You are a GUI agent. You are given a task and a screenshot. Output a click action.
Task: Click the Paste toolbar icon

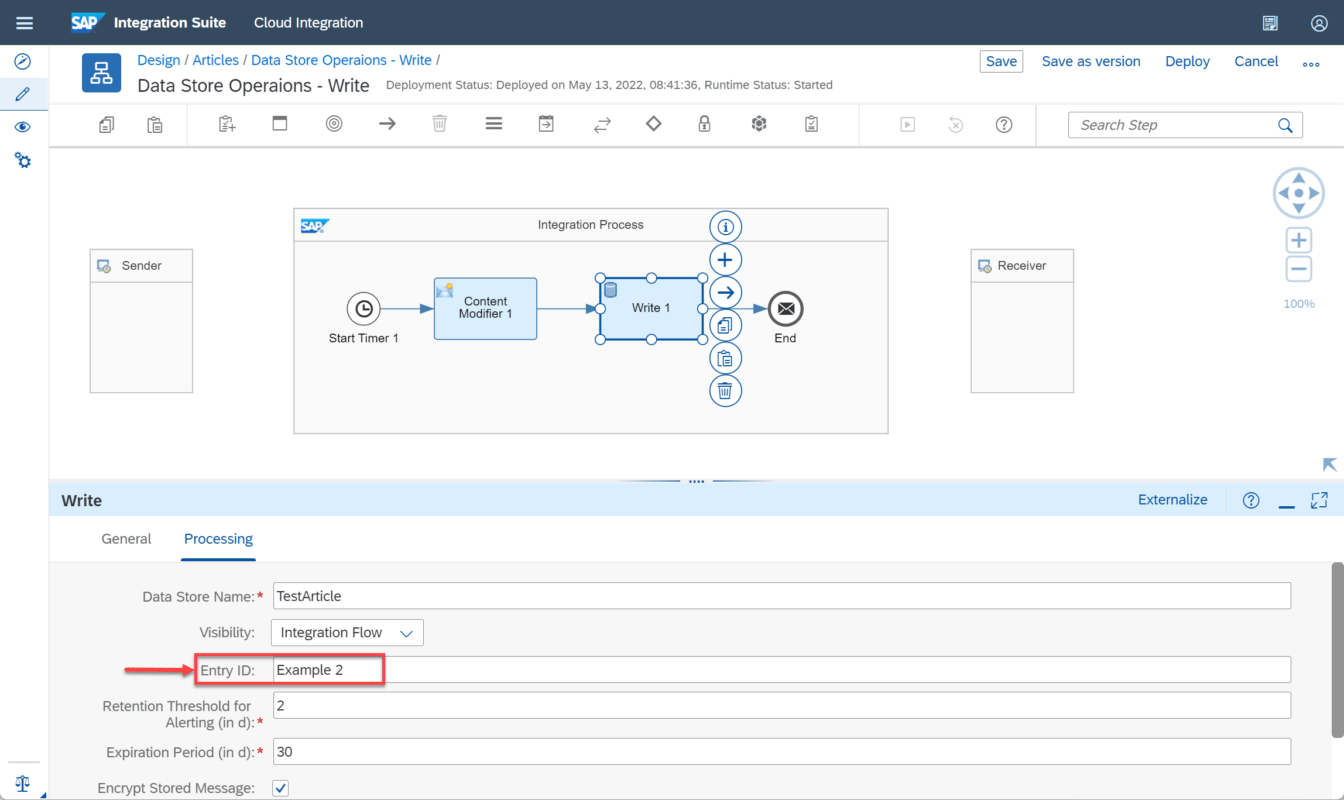(155, 124)
